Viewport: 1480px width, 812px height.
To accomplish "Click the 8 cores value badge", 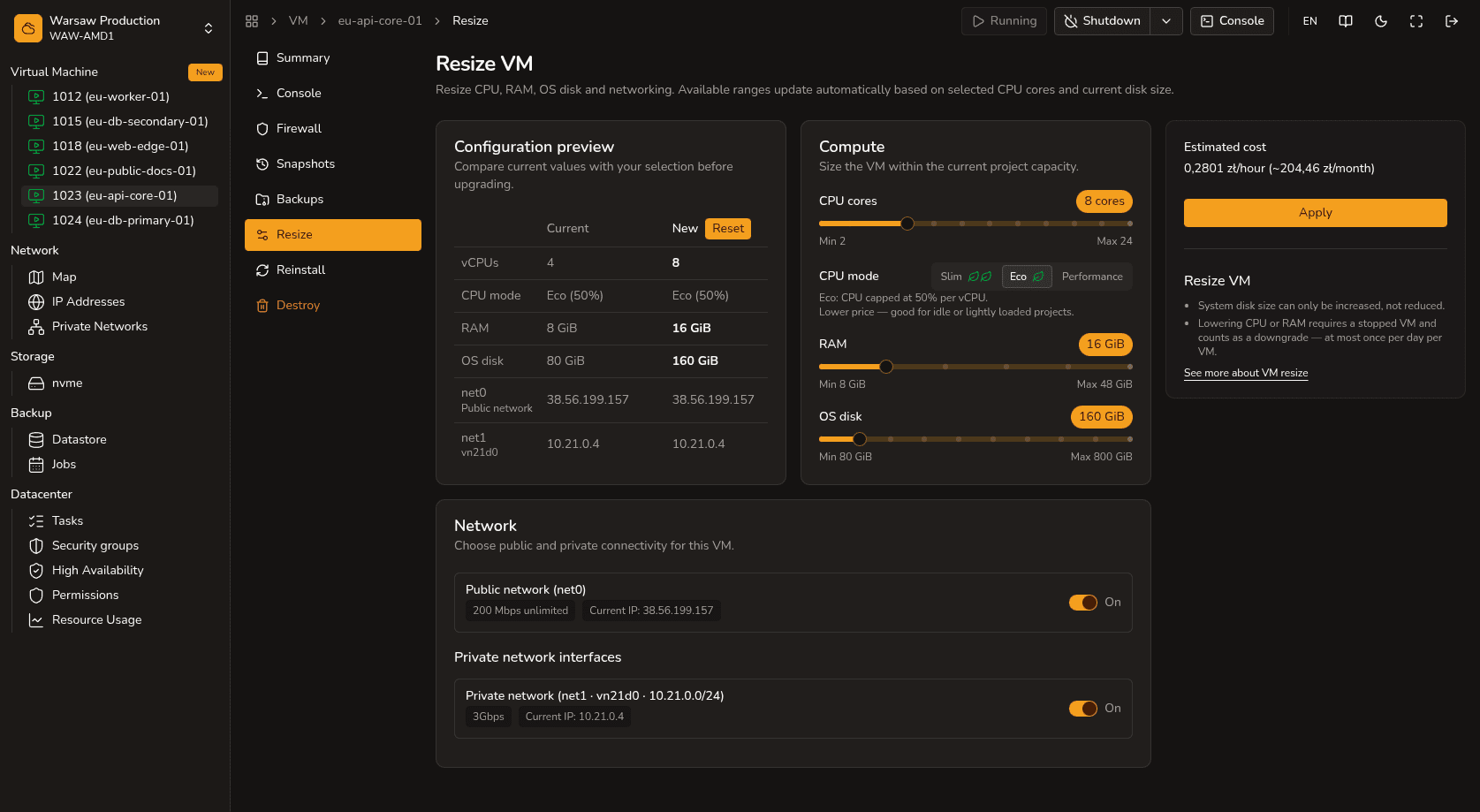I will 1104,201.
